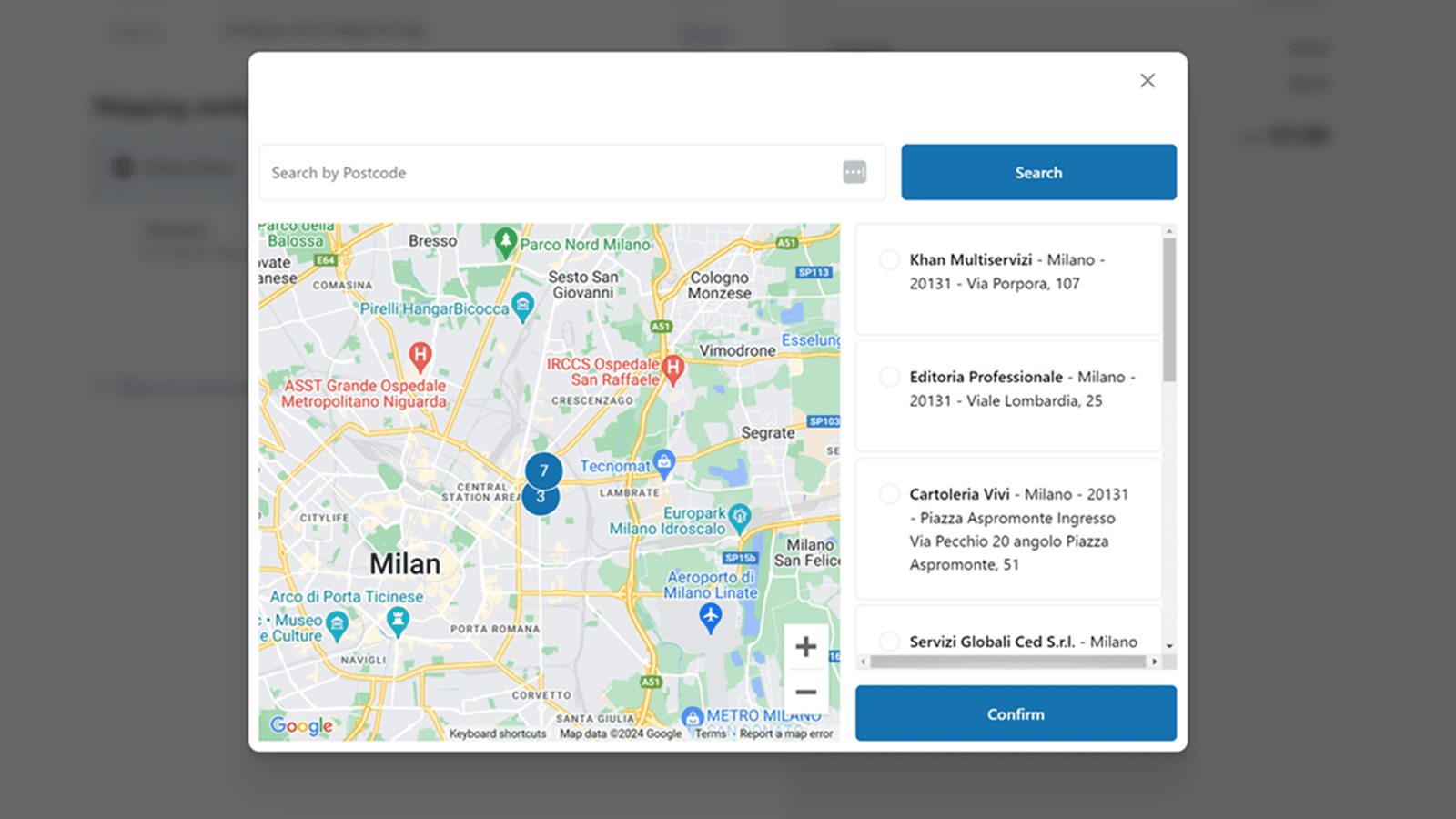The height and width of the screenshot is (819, 1456).
Task: Choose the Cartoleria Vivi pickup location
Action: (889, 494)
